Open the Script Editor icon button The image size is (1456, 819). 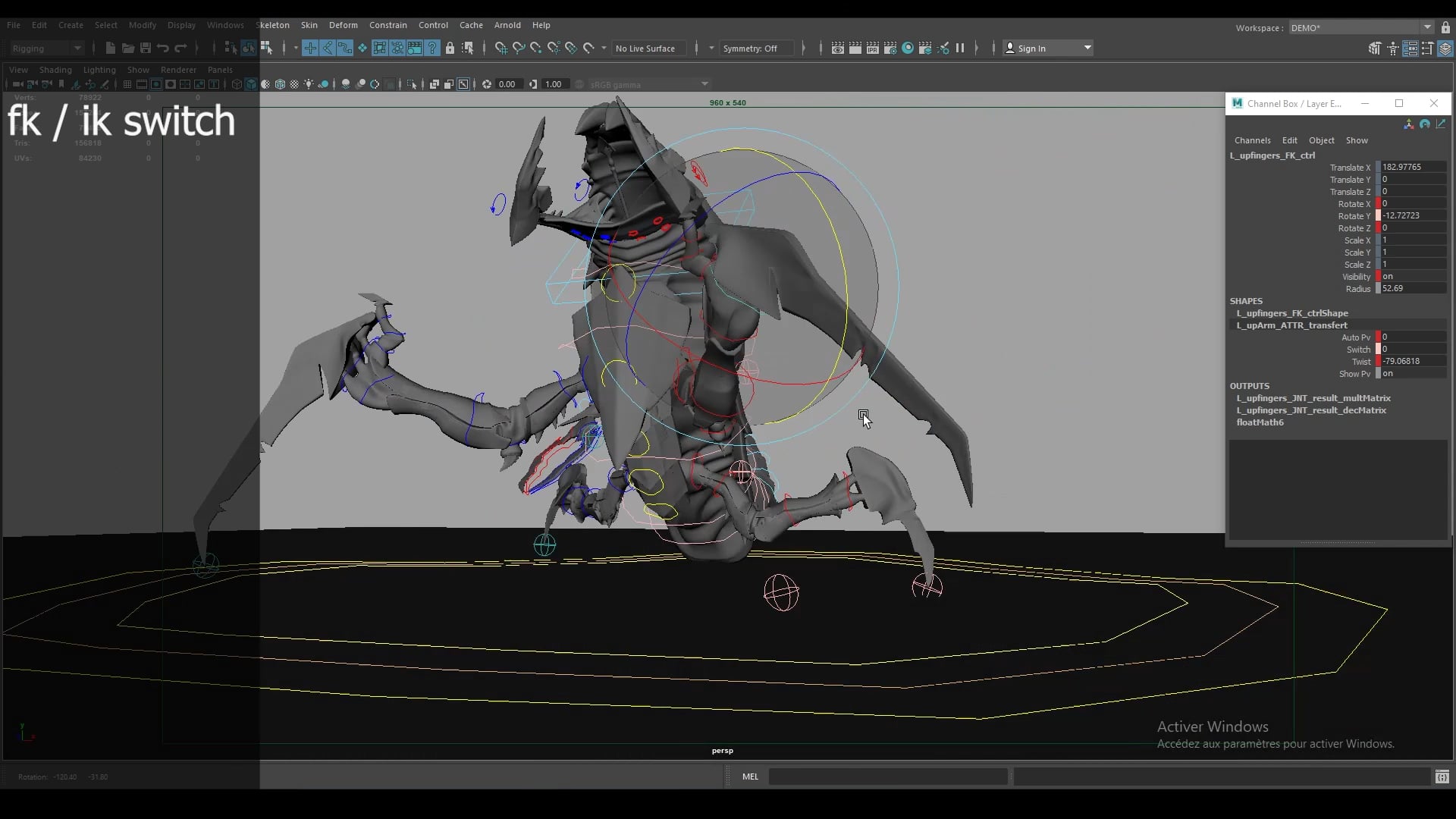tap(1442, 777)
